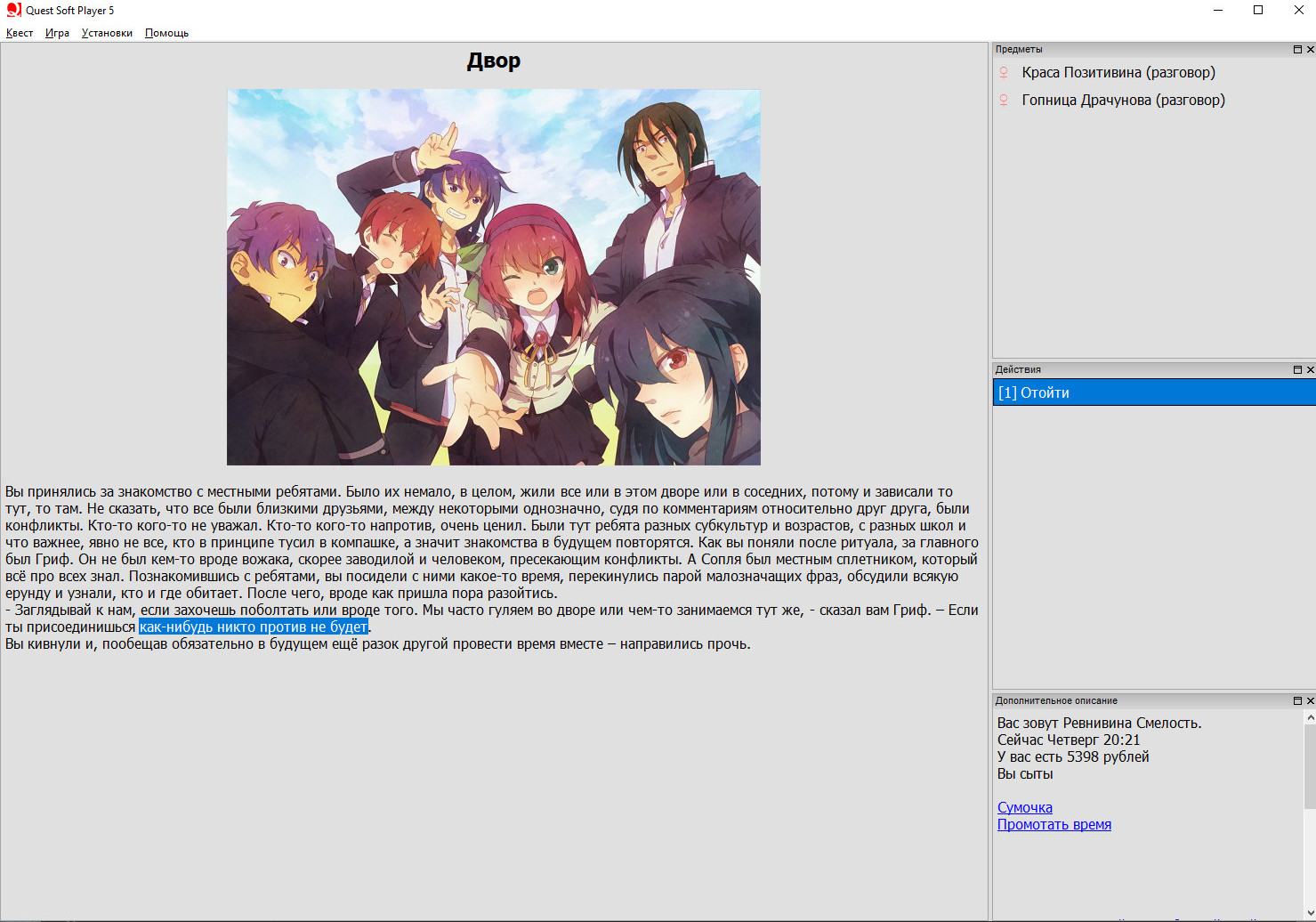Open the Установки menu

[107, 33]
